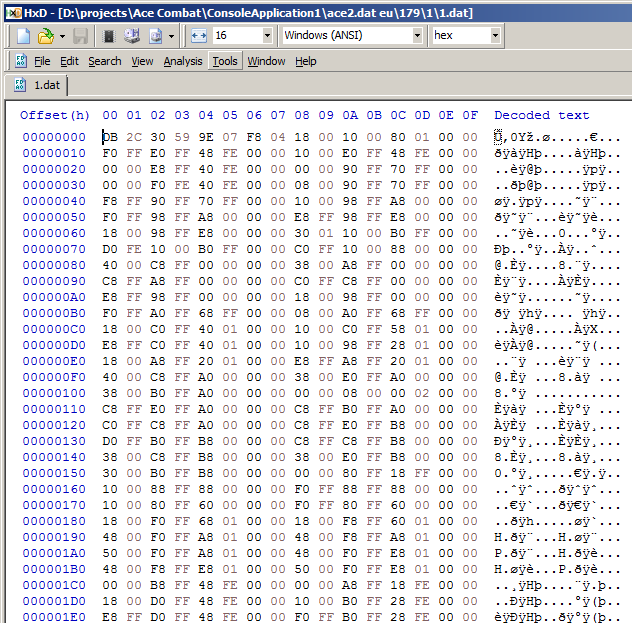The image size is (632, 623).
Task: Open the Help menu
Action: [x=306, y=62]
